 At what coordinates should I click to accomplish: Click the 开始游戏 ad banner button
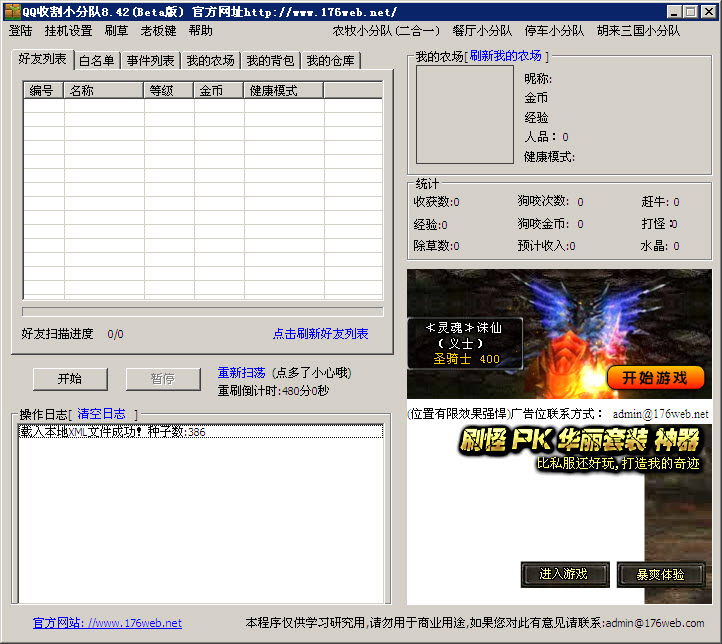[x=655, y=378]
